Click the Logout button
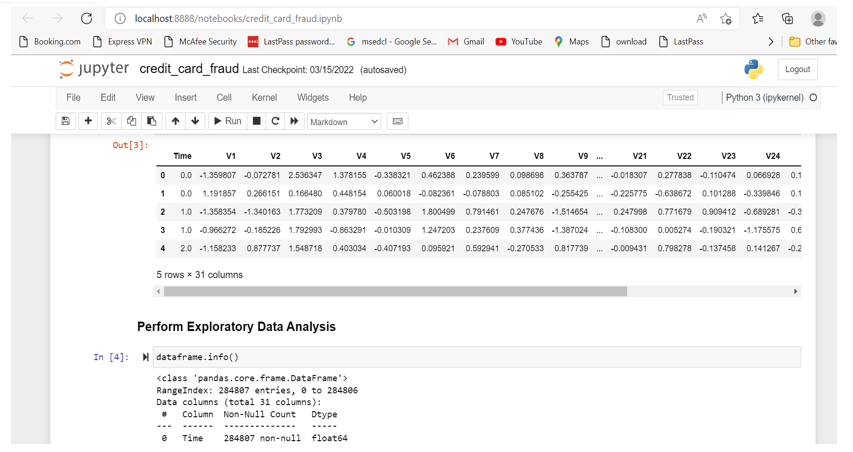This screenshot has width=853, height=452. point(798,70)
